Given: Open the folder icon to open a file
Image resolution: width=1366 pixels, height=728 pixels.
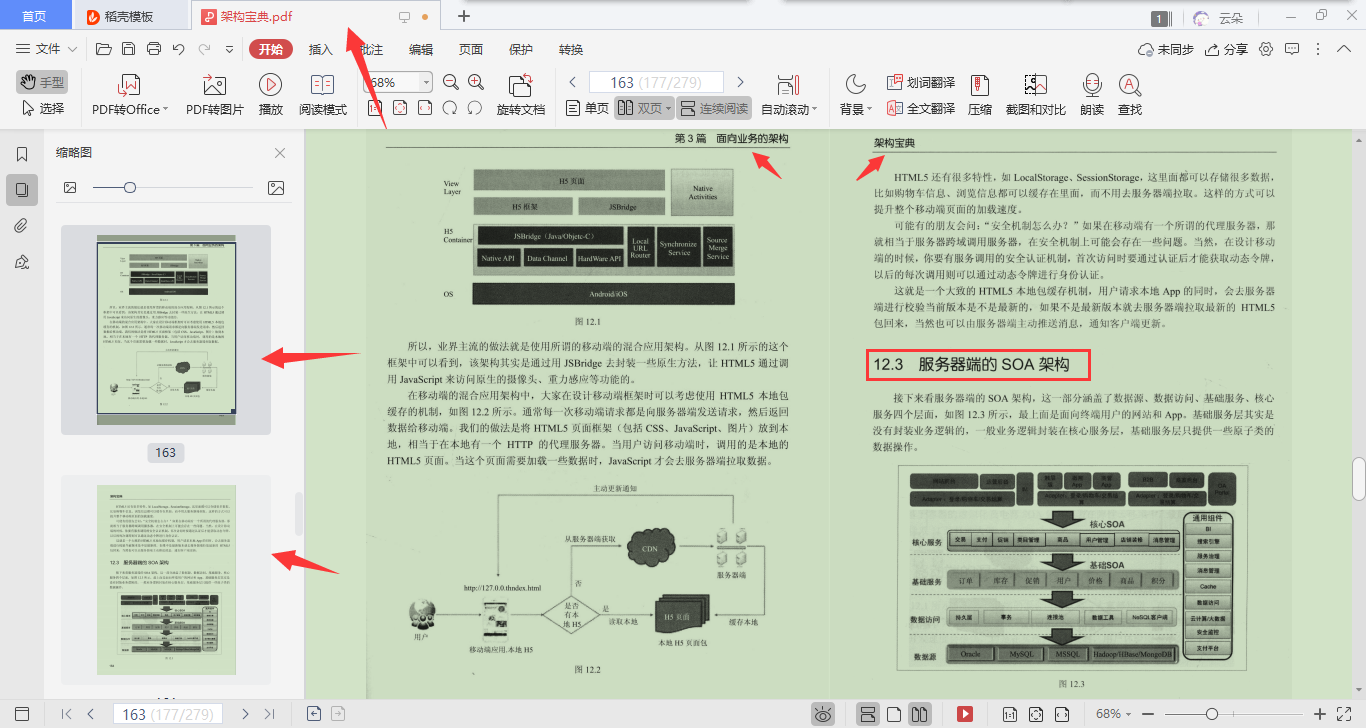Looking at the screenshot, I should coord(103,49).
